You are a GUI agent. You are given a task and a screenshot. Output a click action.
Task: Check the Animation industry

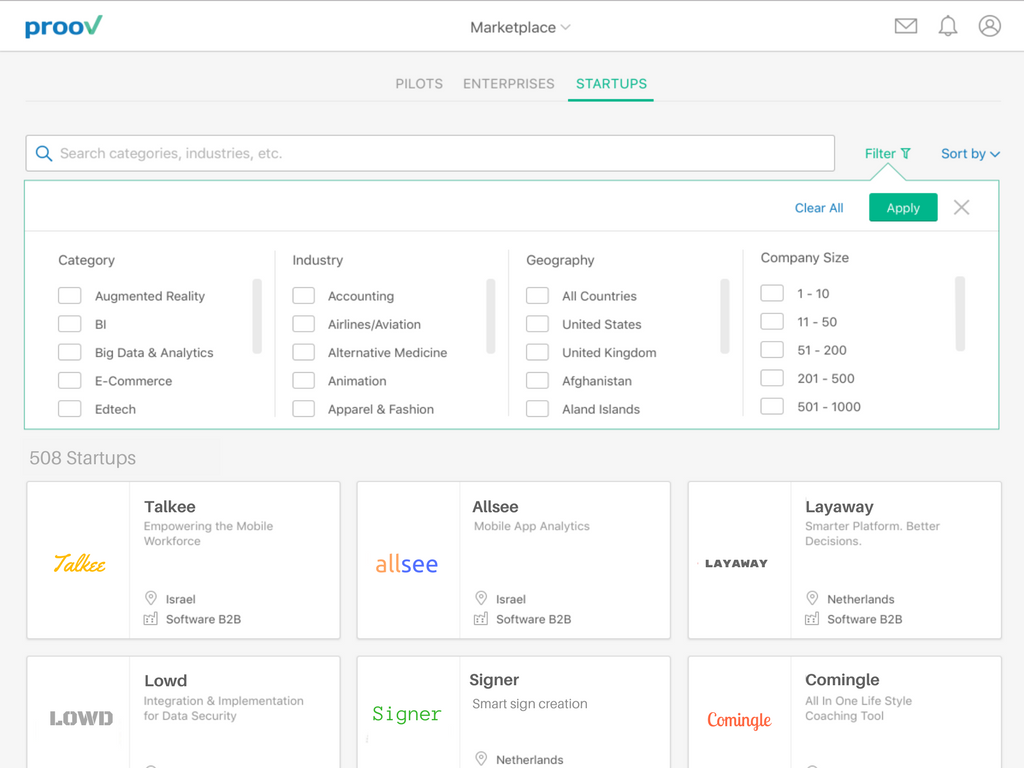pos(304,381)
